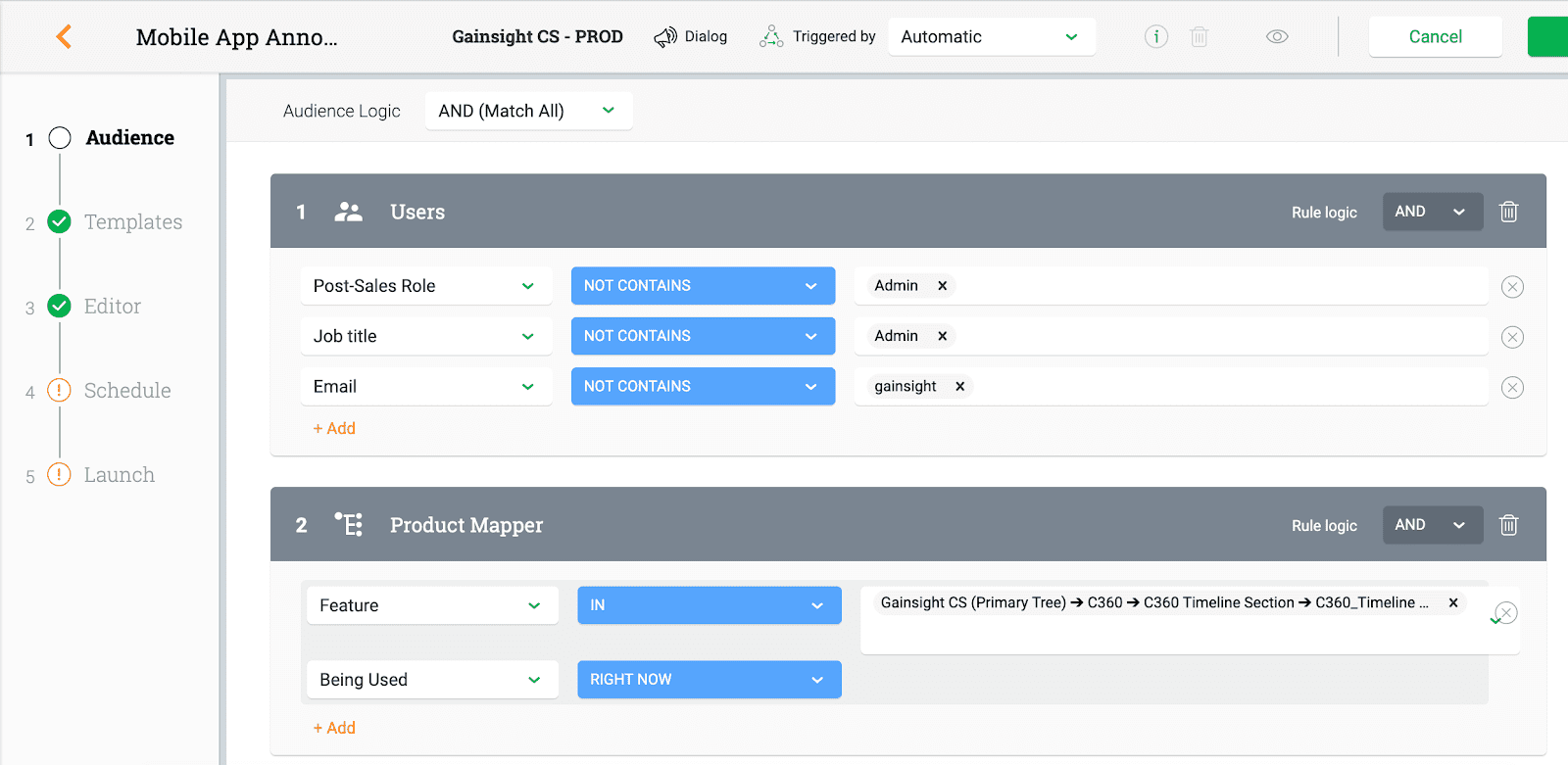Delete the Product Mapper rule block

(x=1508, y=525)
